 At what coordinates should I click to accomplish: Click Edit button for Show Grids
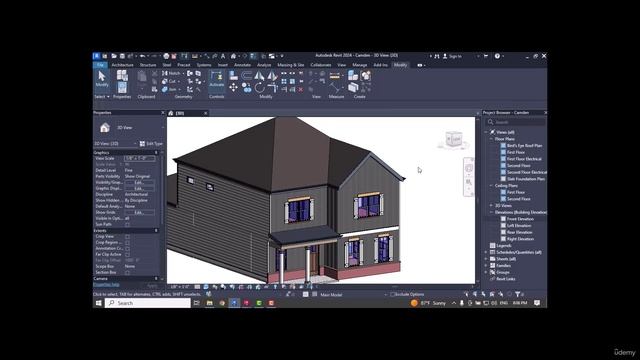click(x=139, y=212)
